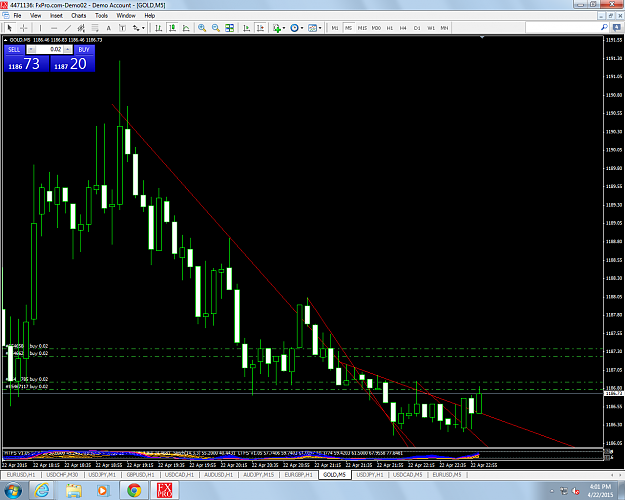Choose the text 'A' drawing tool
The width and height of the screenshot is (625, 500).
point(108,28)
